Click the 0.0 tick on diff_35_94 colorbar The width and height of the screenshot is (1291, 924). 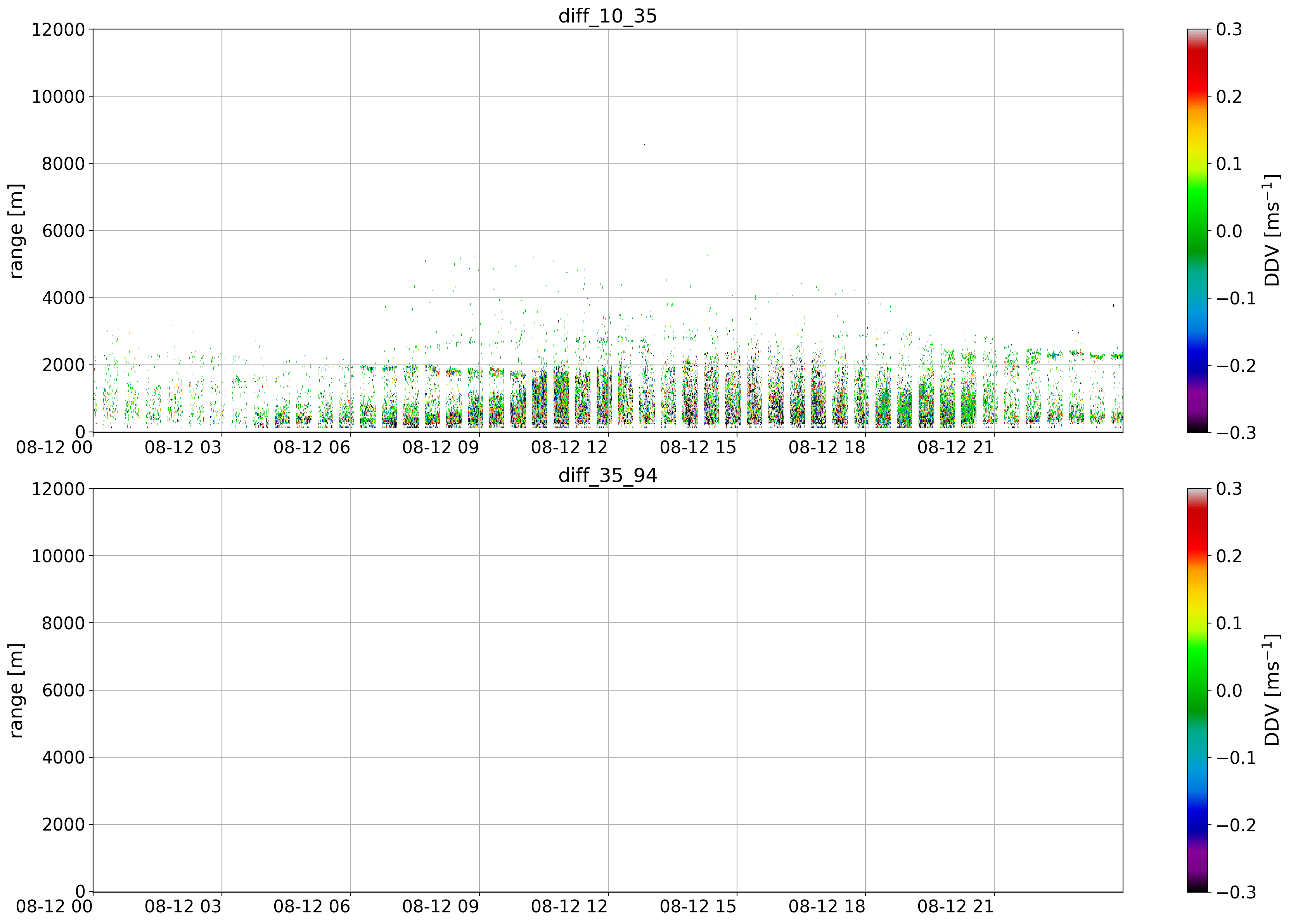1229,691
